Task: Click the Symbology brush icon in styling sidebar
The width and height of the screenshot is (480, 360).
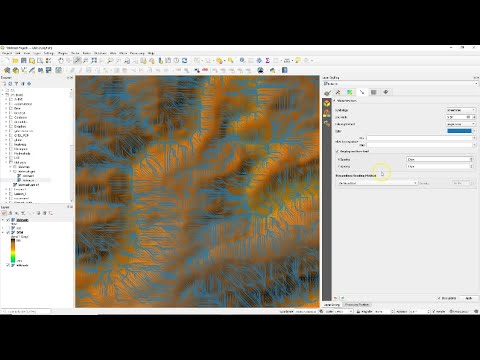Action: tap(327, 93)
